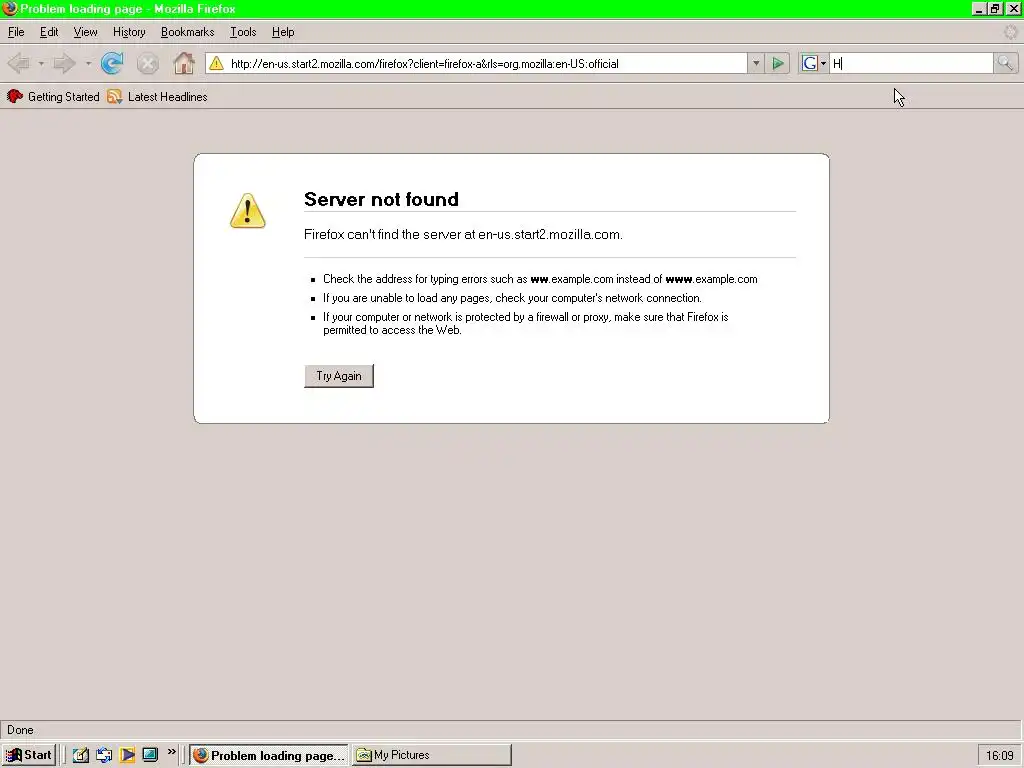Click the green Go arrow button
This screenshot has height=768, width=1024.
click(778, 63)
